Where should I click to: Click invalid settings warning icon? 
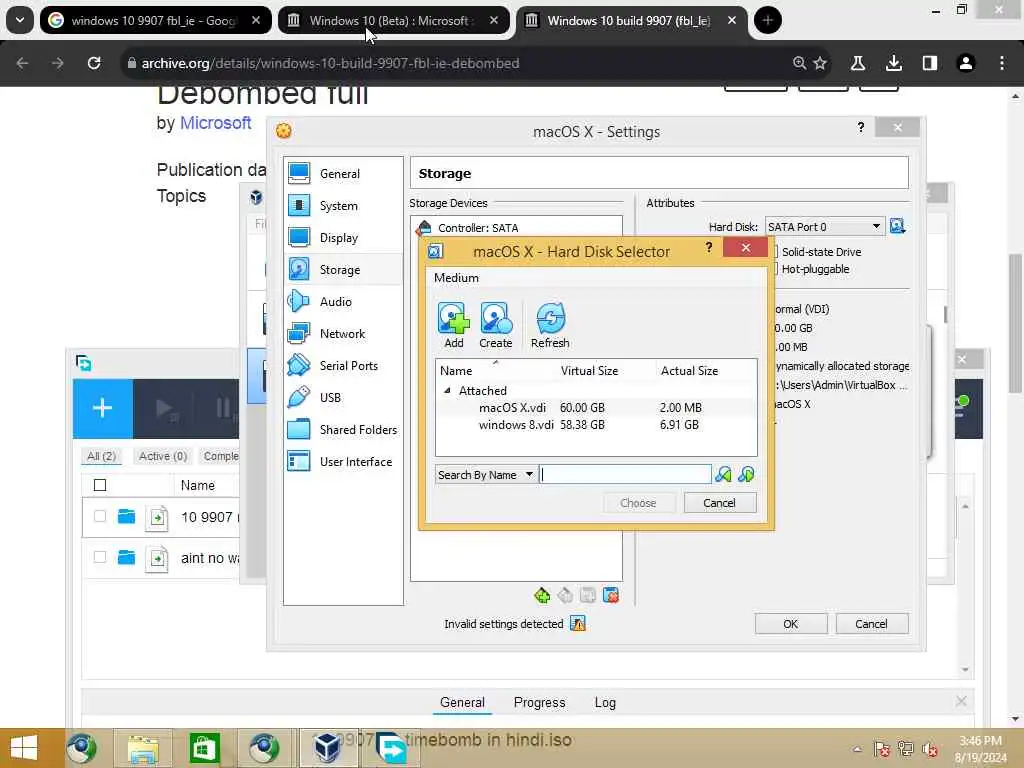tap(578, 624)
